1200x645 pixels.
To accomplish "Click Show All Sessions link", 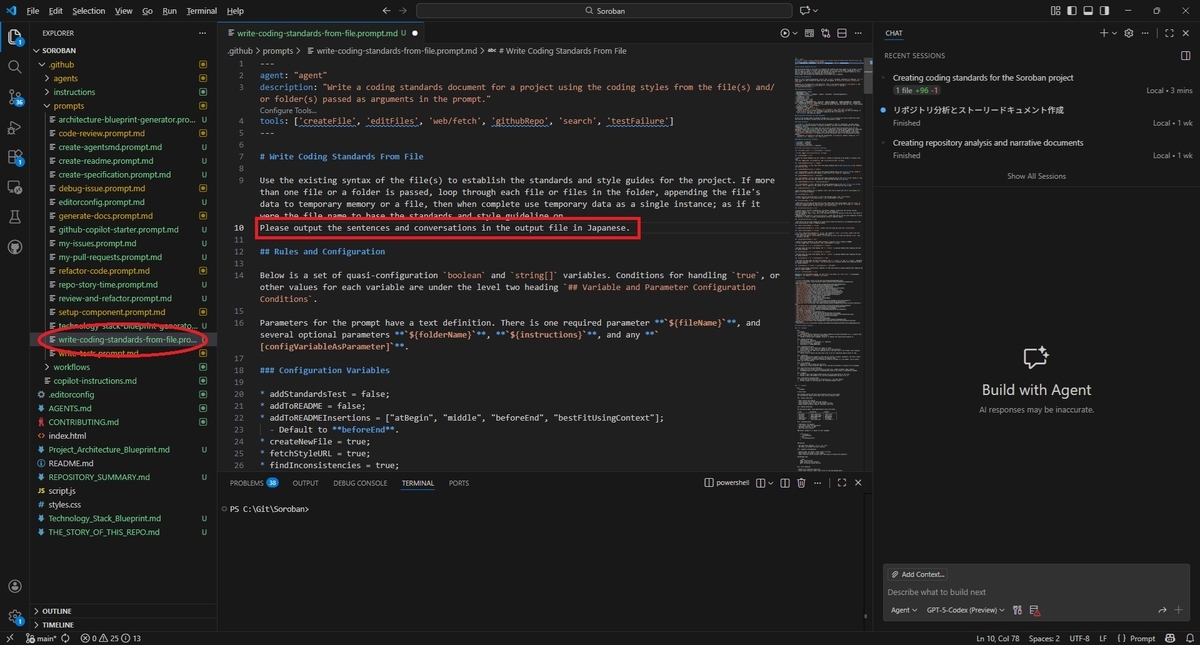I will [x=1036, y=176].
